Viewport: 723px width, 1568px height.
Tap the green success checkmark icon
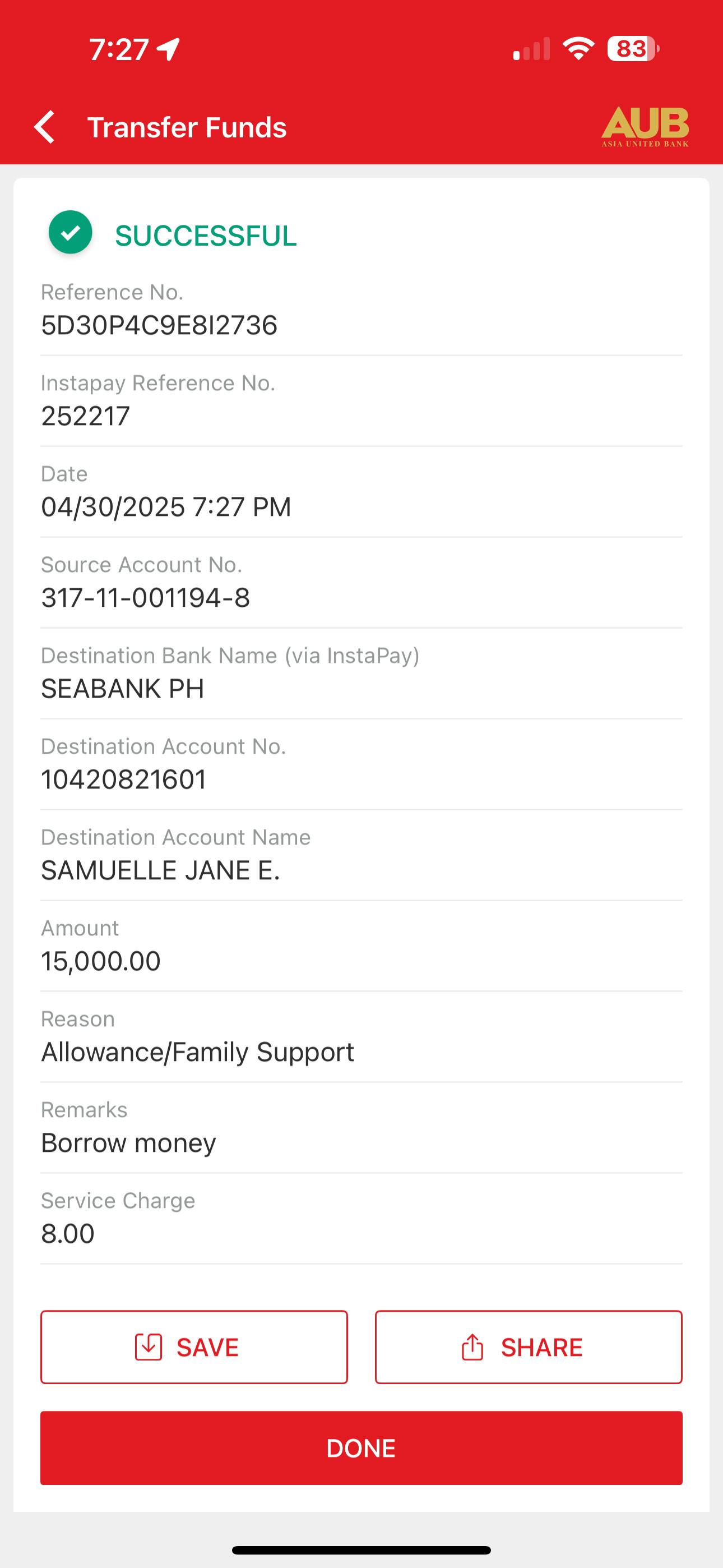click(71, 232)
